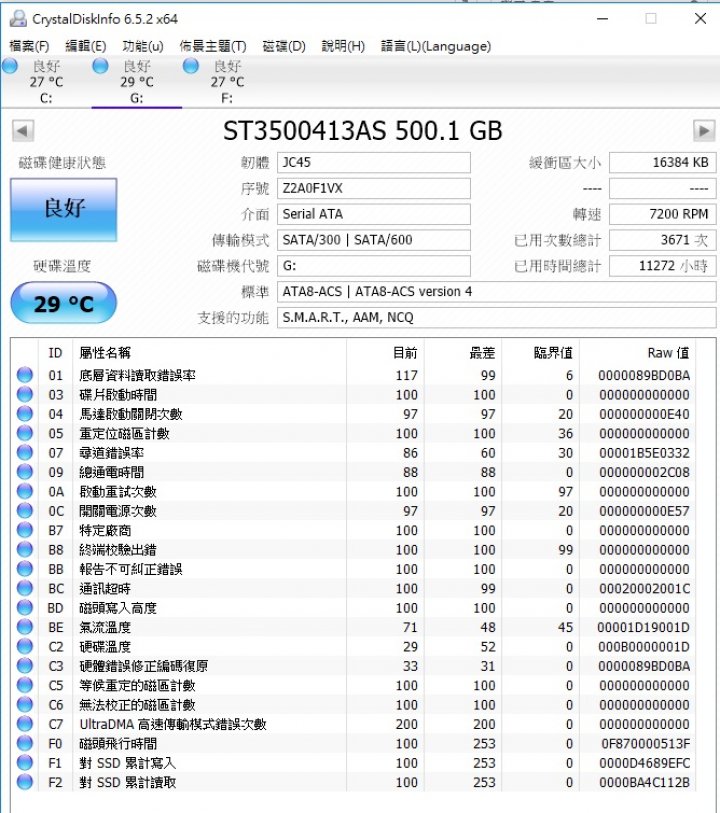
Task: Click the SATA/300 | SATA/600 transfer mode field
Action: [x=374, y=240]
